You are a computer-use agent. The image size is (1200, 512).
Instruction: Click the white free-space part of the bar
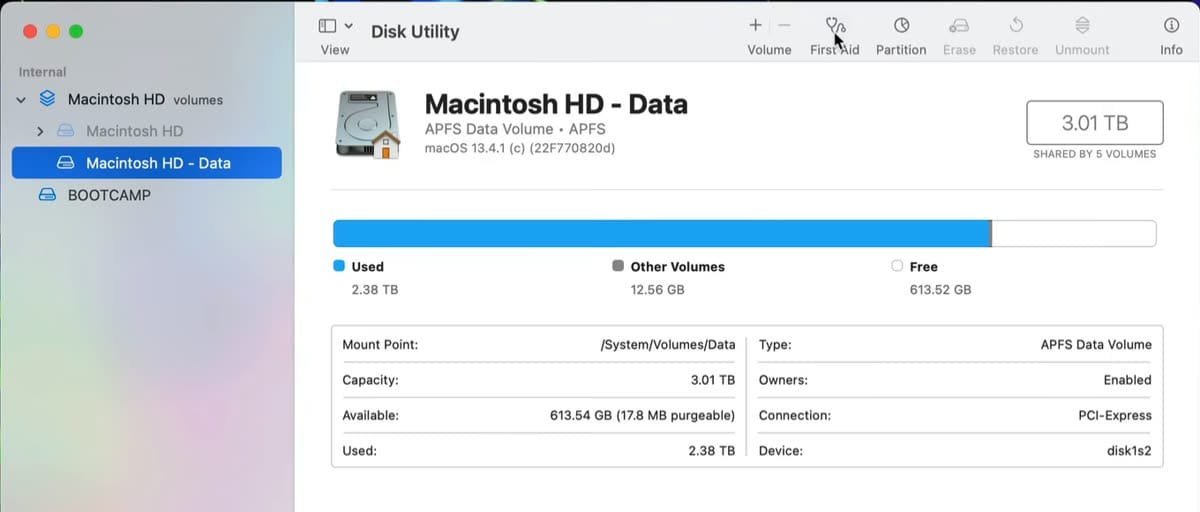pos(1074,233)
